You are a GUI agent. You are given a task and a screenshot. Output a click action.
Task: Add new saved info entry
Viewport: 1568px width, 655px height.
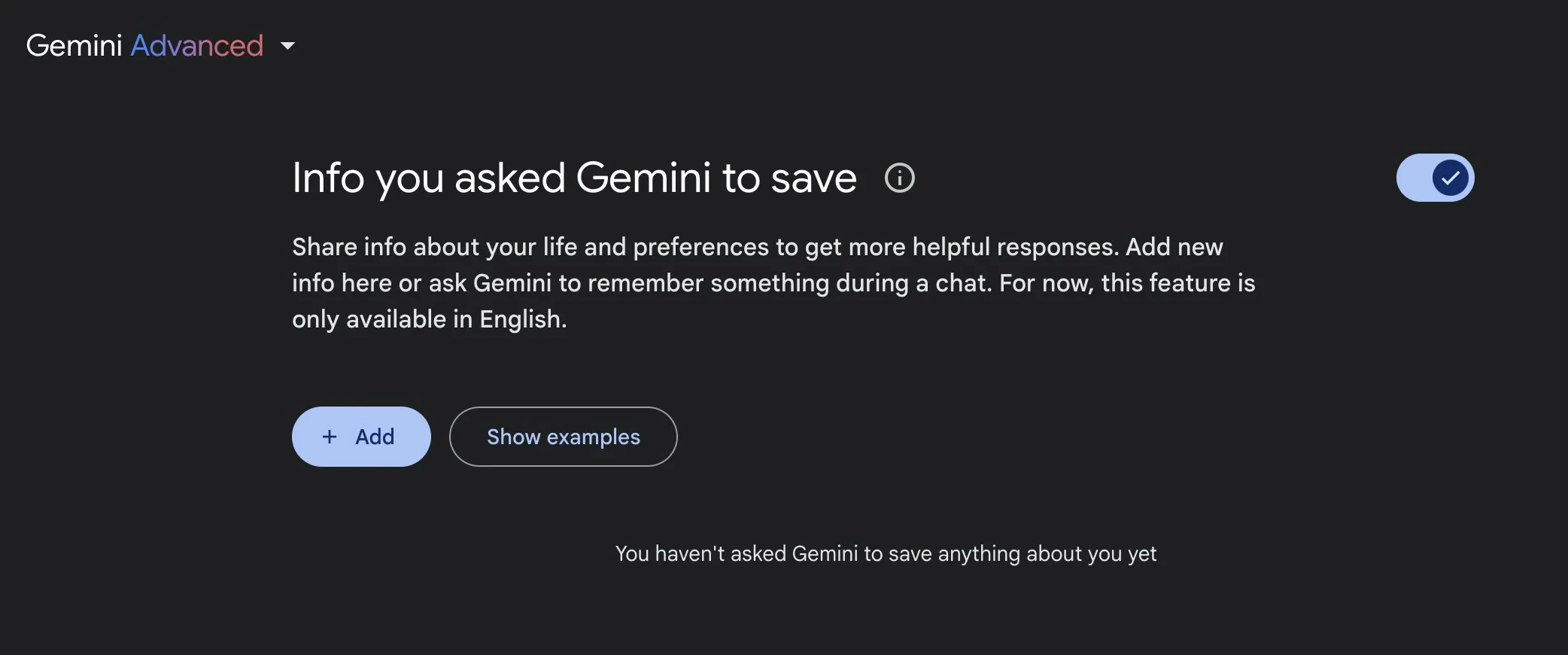361,437
